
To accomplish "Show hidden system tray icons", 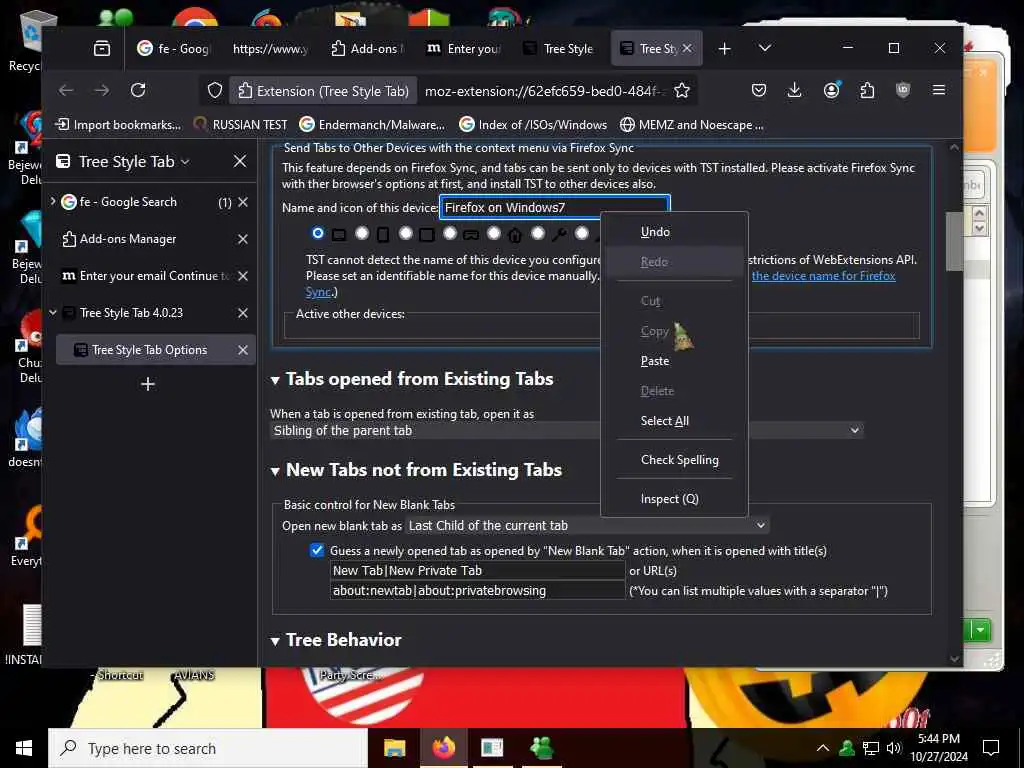I will [823, 748].
